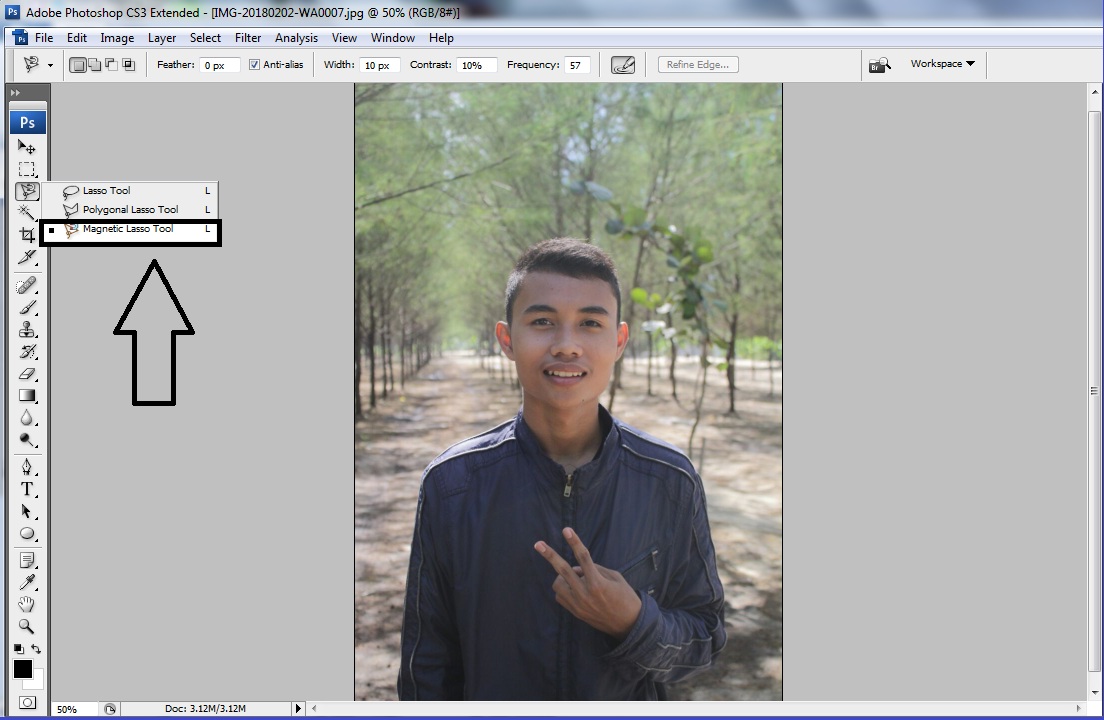Viewport: 1104px width, 720px height.
Task: Select the Gradient tool
Action: (27, 396)
